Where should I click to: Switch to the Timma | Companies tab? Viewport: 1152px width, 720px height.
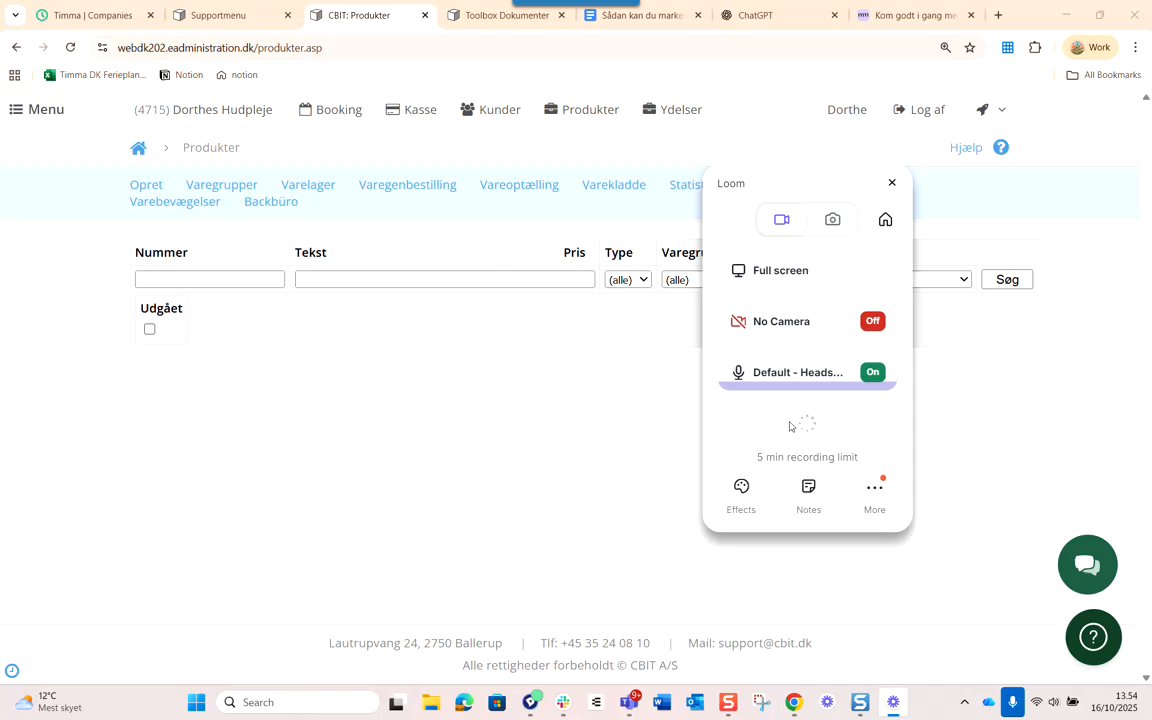(x=94, y=15)
